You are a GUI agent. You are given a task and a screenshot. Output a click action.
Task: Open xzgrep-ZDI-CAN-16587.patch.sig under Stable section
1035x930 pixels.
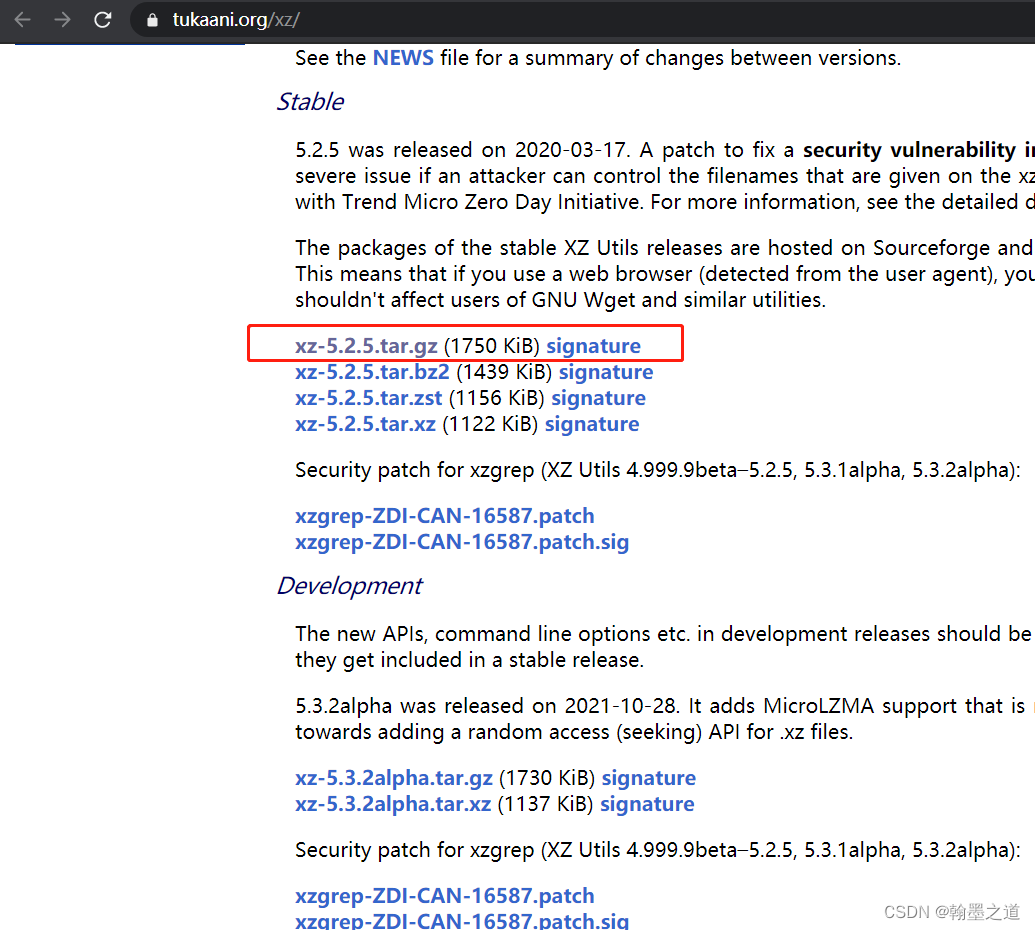pyautogui.click(x=462, y=542)
